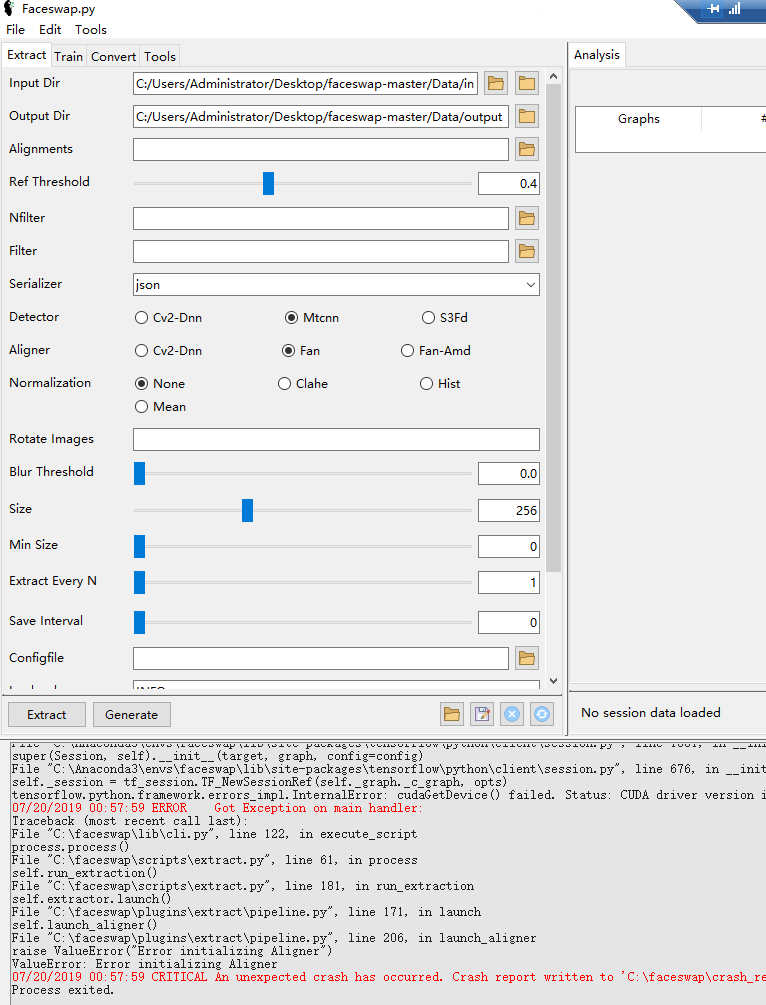
Task: Select the Analysis tab
Action: click(597, 55)
